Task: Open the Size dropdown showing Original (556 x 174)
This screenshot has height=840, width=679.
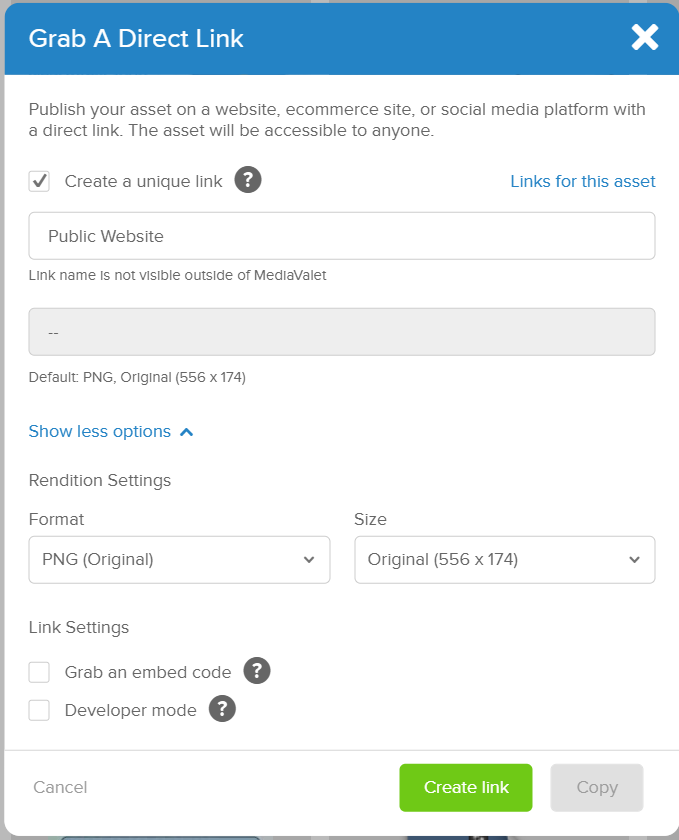Action: tap(504, 559)
